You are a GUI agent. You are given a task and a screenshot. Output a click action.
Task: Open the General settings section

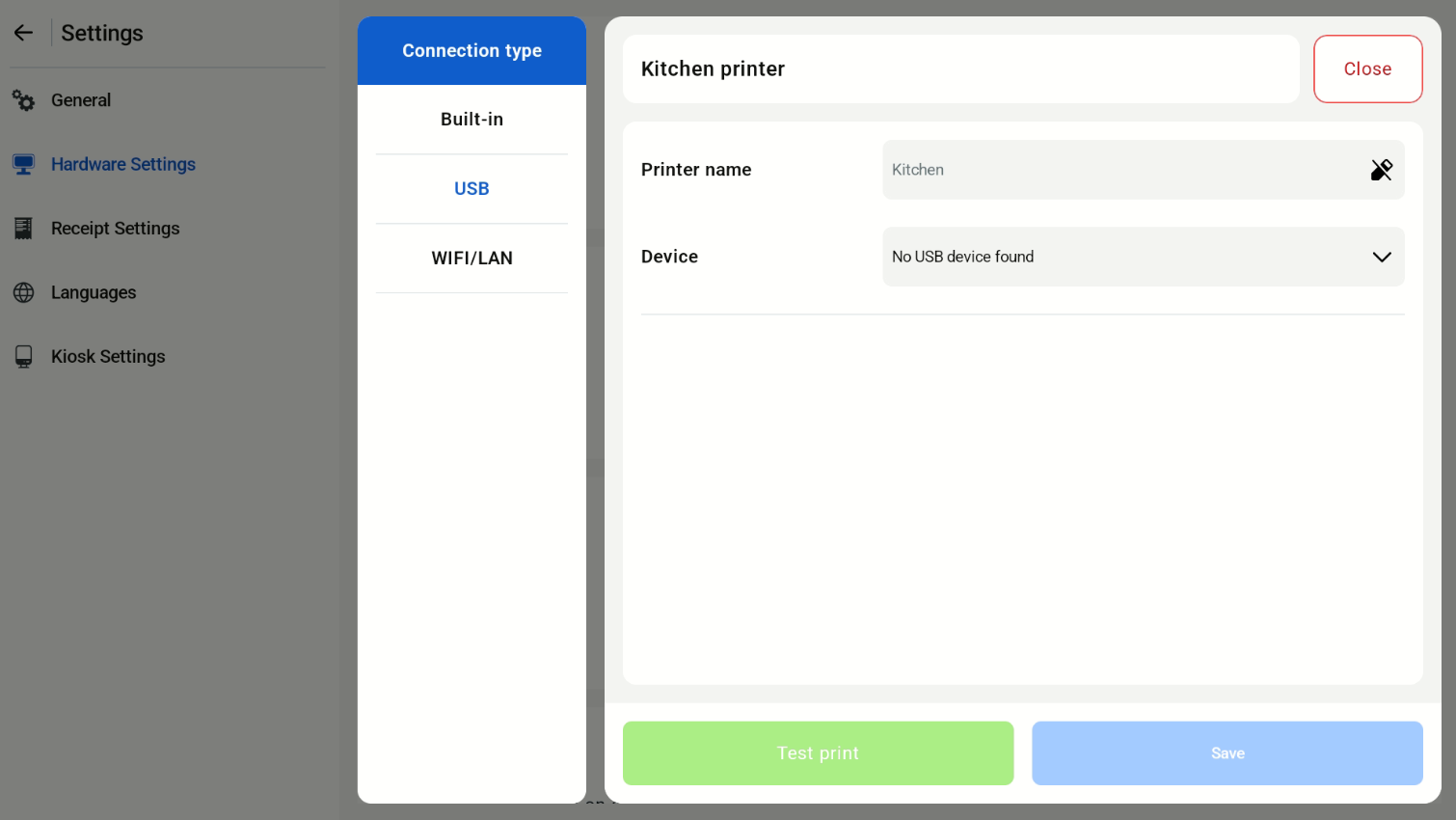(x=81, y=100)
